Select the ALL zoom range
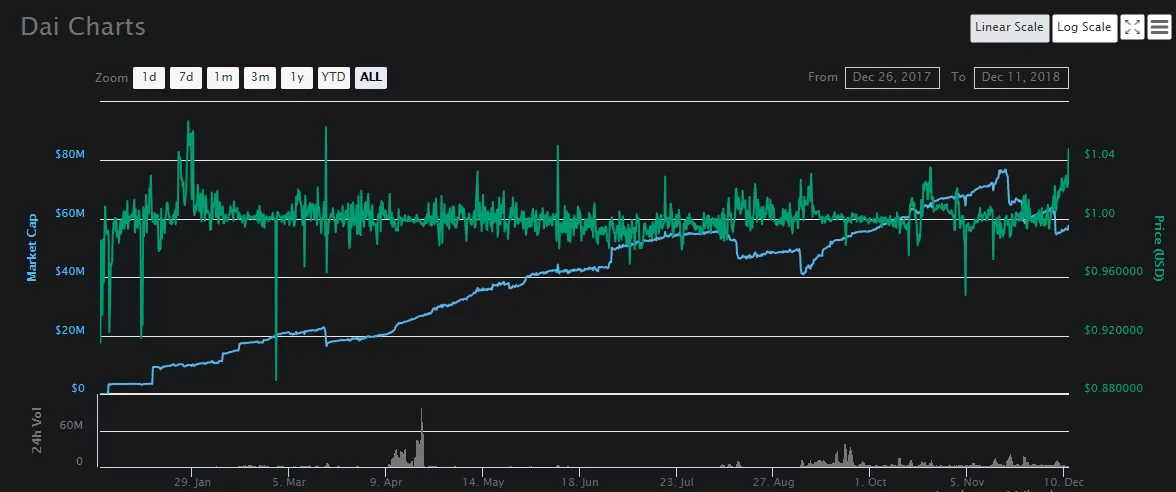The width and height of the screenshot is (1176, 492). (x=370, y=77)
